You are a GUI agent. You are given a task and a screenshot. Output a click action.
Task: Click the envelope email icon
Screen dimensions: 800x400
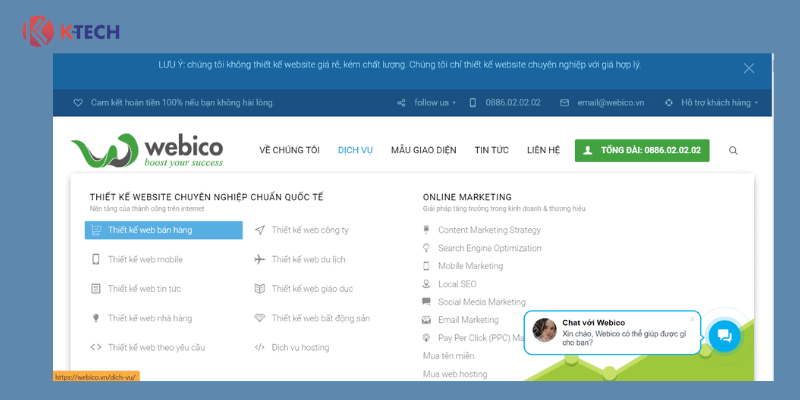coord(564,103)
